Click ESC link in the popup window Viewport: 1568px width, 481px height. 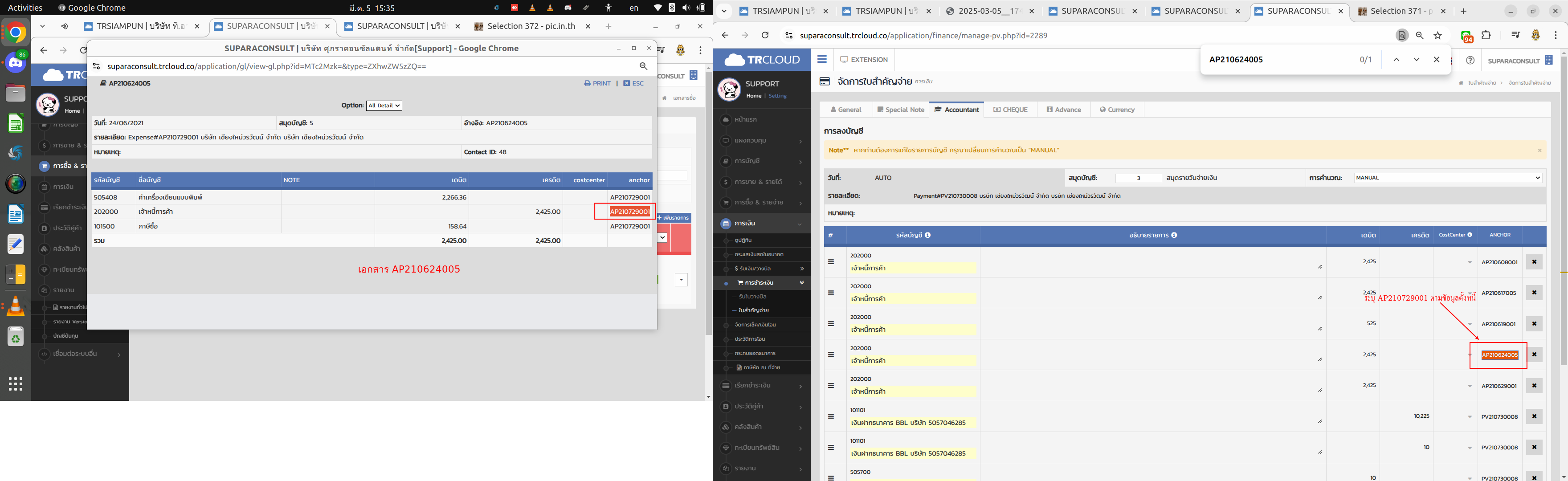[x=633, y=83]
